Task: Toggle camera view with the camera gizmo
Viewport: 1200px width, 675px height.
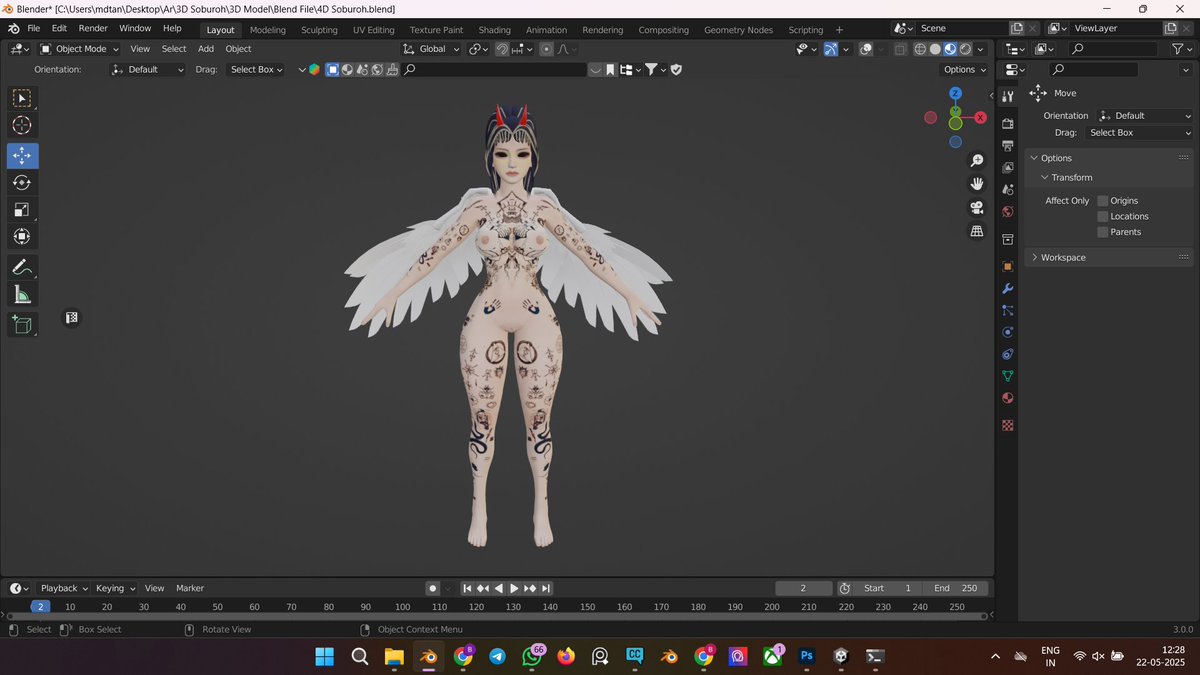Action: coord(977,208)
